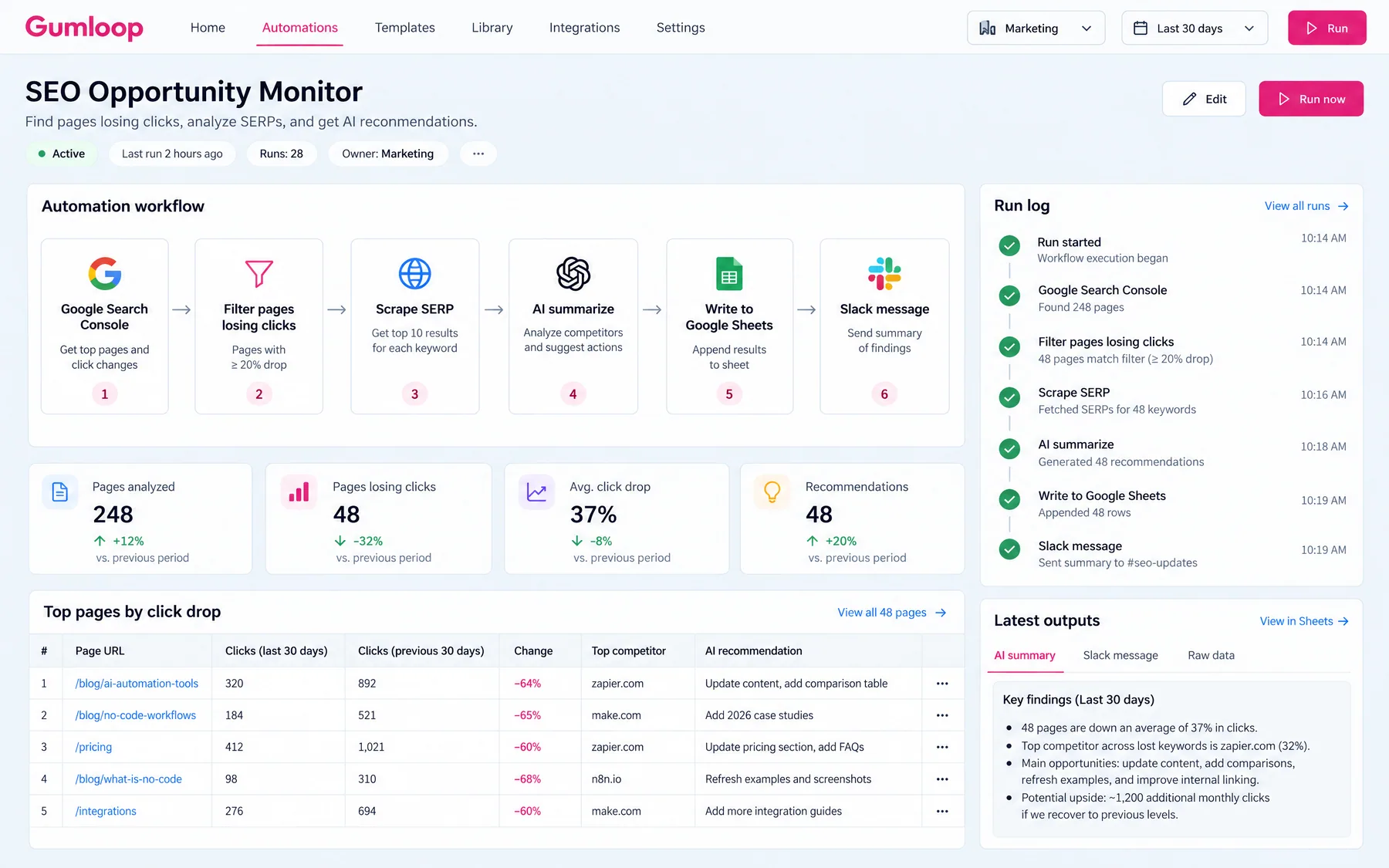This screenshot has width=1389, height=868.
Task: Click the Slack message step icon
Action: (x=884, y=274)
